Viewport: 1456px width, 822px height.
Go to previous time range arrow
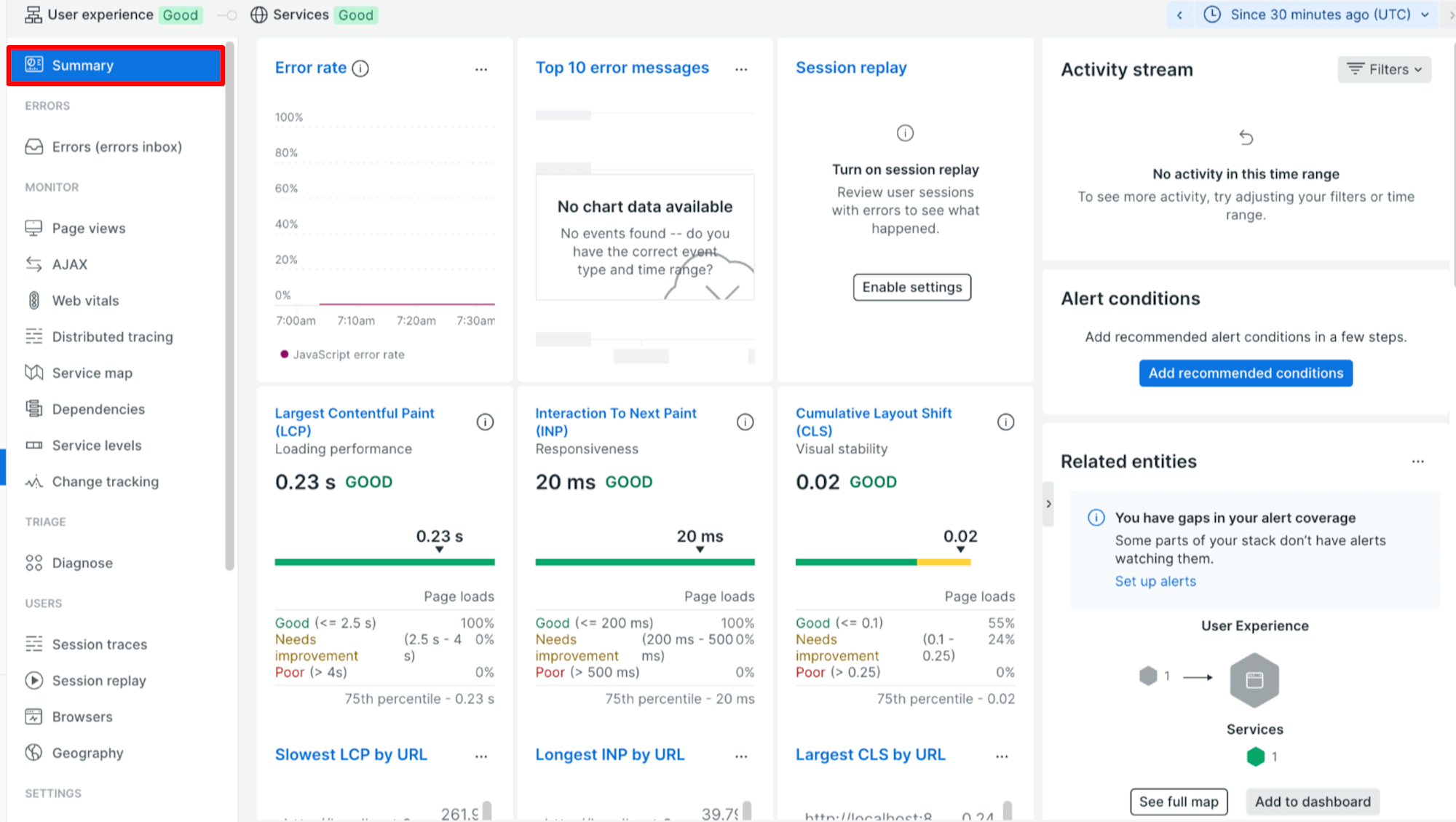click(x=1180, y=15)
